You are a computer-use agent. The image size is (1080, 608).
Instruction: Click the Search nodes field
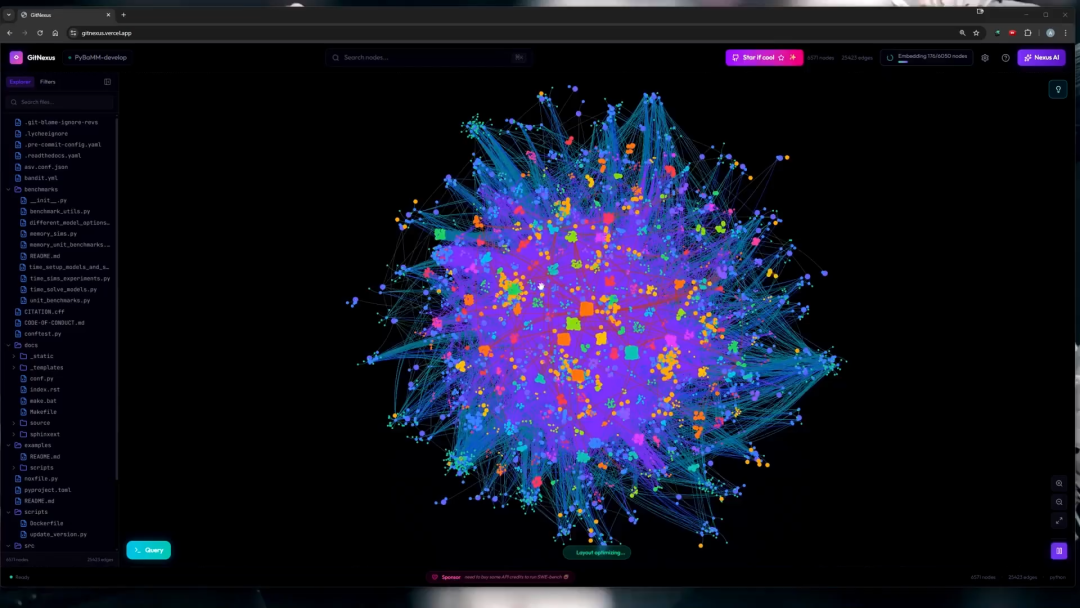click(x=427, y=58)
